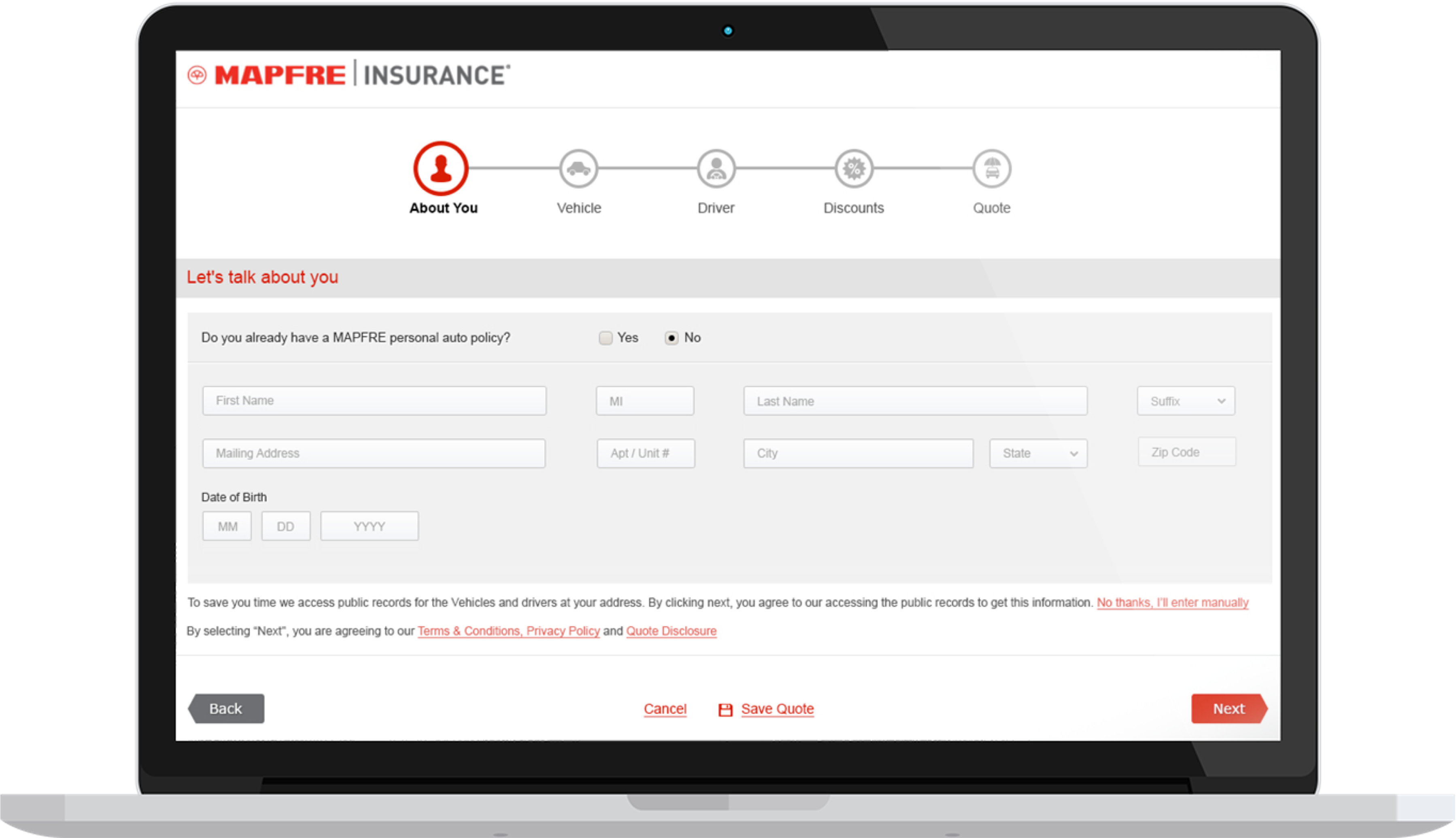Select the Vehicle car step icon
Image resolution: width=1456 pixels, height=838 pixels.
[578, 169]
